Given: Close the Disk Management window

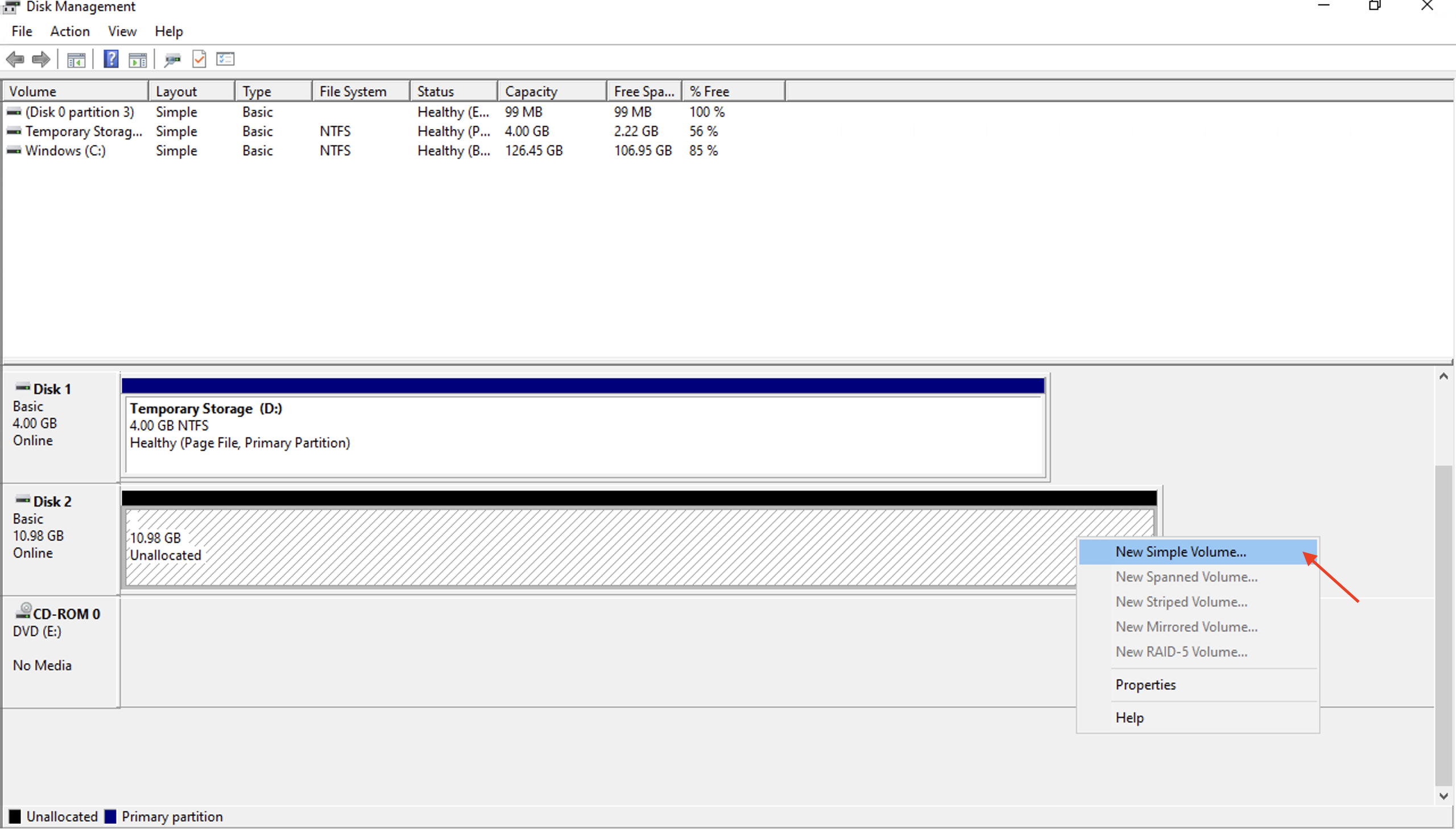Looking at the screenshot, I should coord(1427,6).
